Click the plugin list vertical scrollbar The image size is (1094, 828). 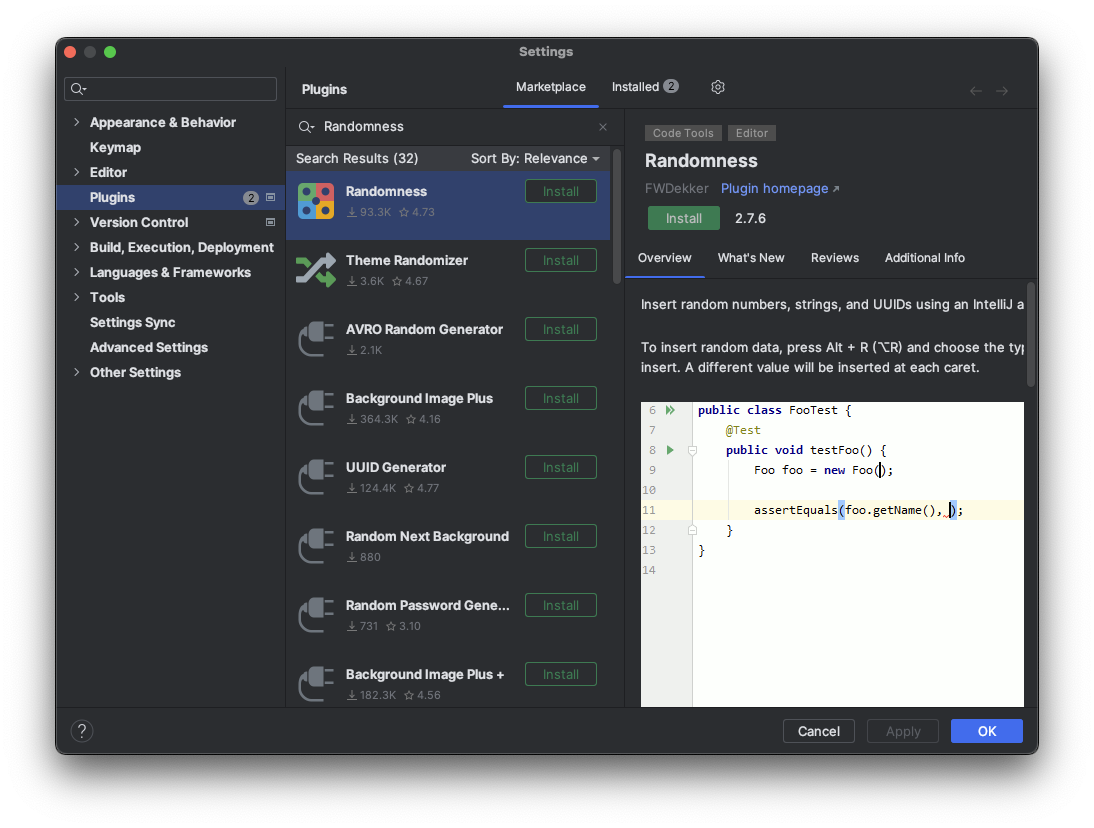617,216
